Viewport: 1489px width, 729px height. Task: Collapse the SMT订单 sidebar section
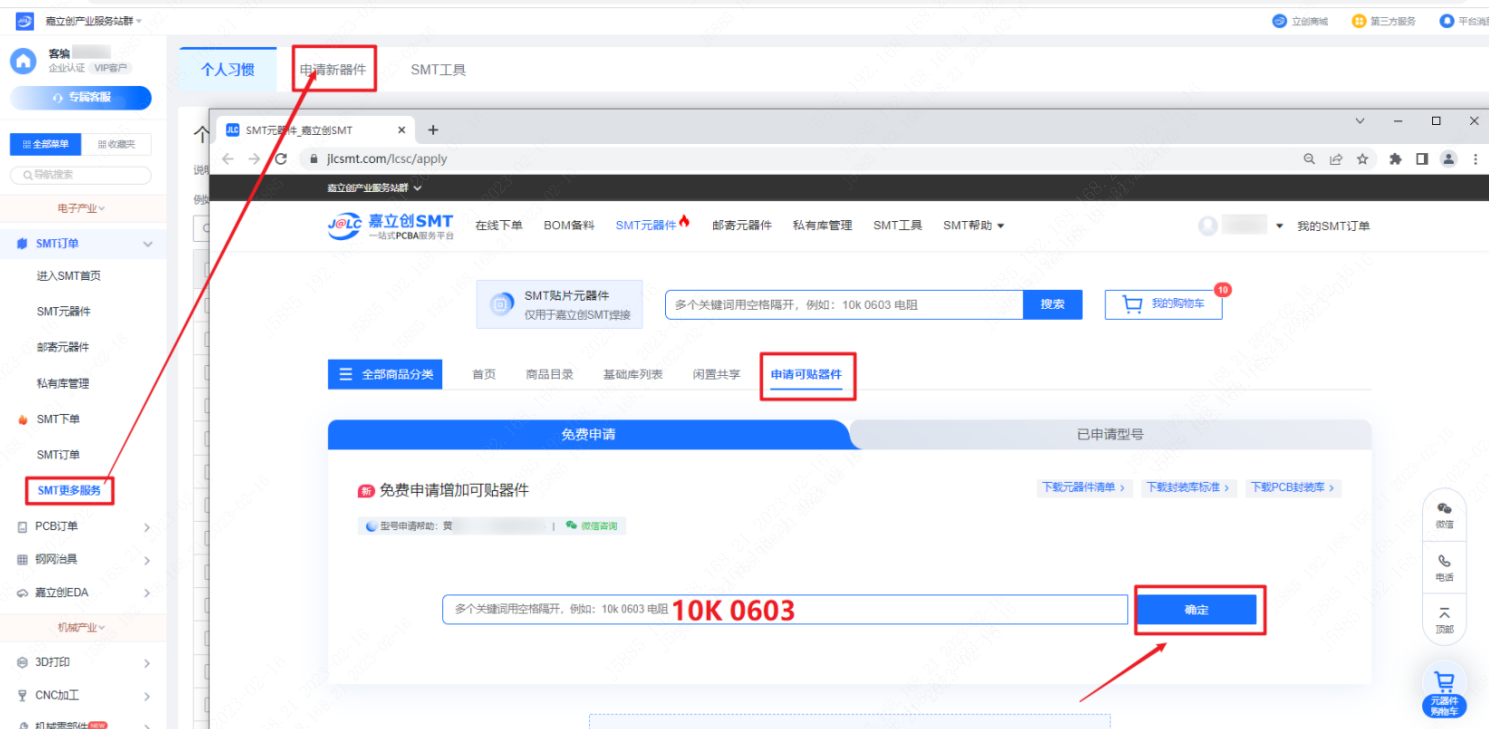coord(148,244)
